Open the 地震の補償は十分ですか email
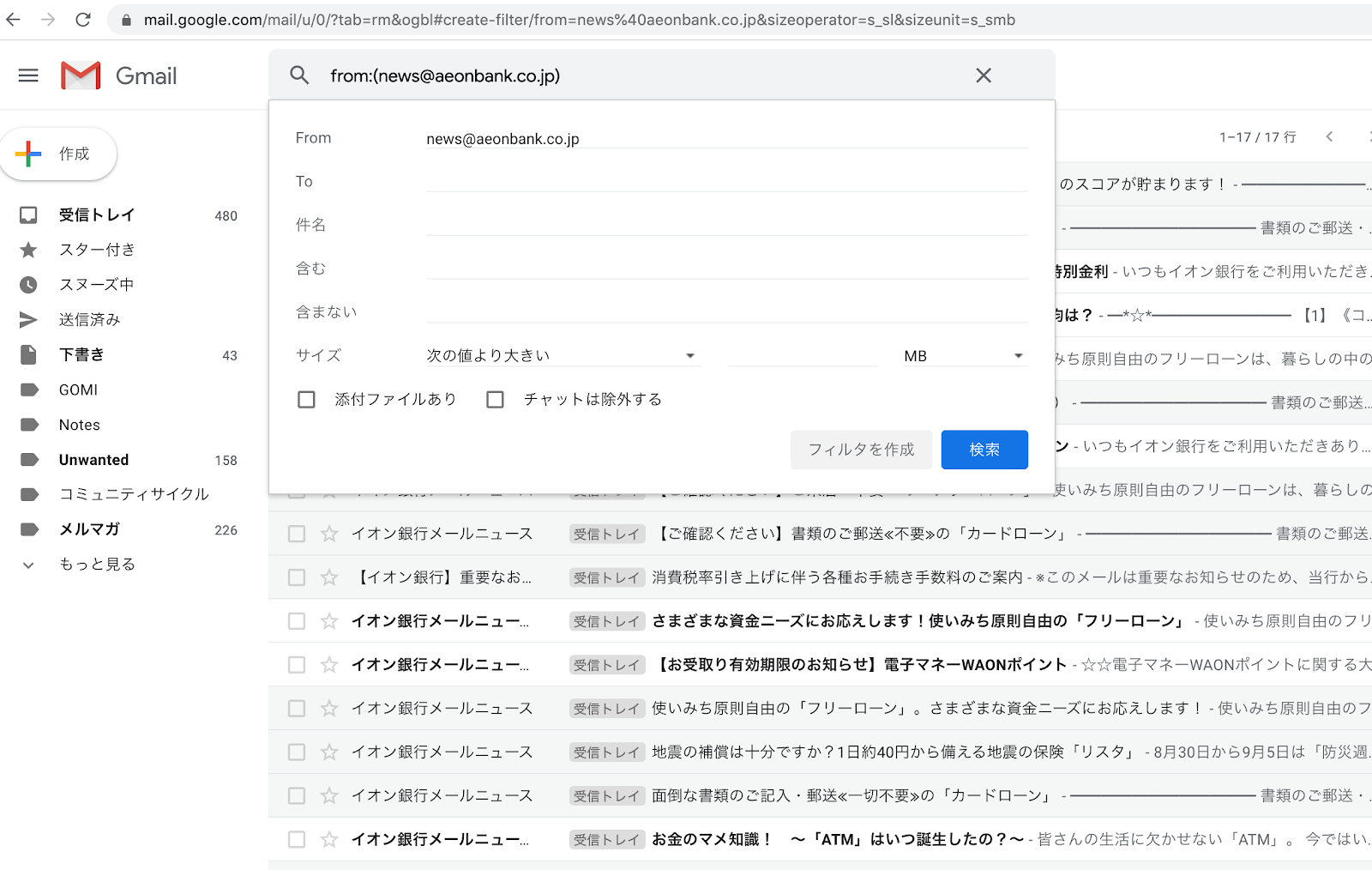Screen dimensions: 1372x870 (x=820, y=752)
